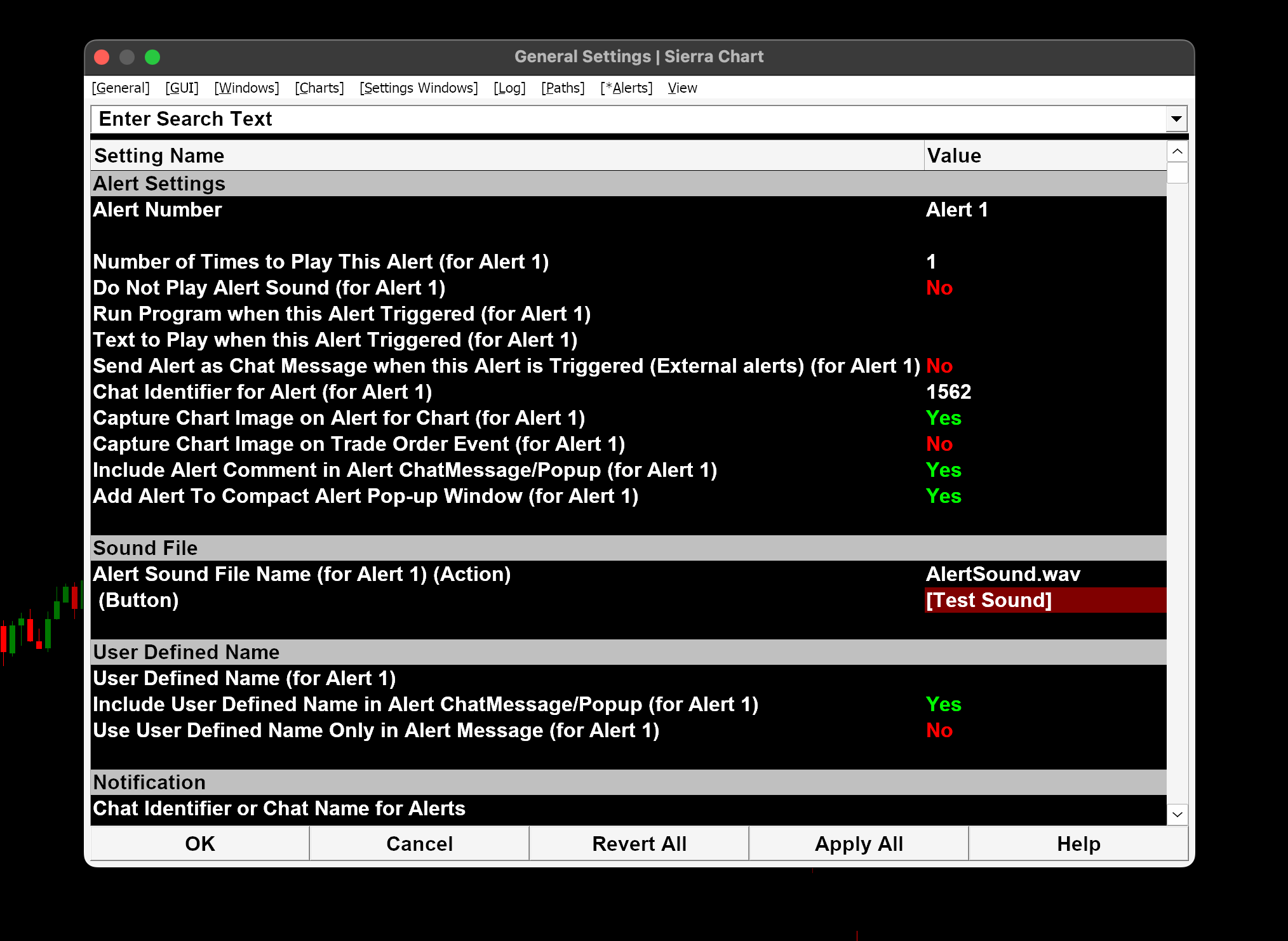
Task: Open the search text dropdown arrow
Action: [x=1176, y=119]
